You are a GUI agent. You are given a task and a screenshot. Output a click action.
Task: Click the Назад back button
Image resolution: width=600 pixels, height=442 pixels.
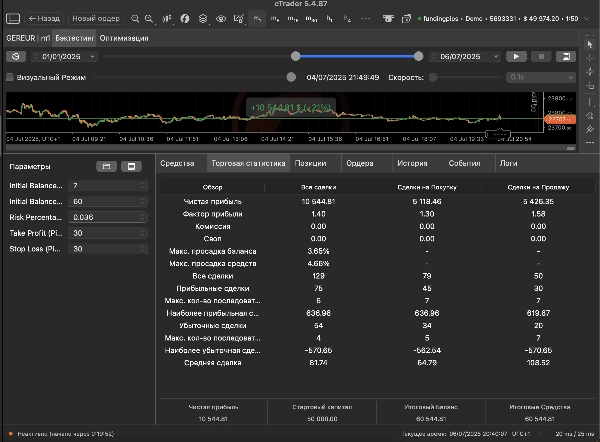click(44, 18)
